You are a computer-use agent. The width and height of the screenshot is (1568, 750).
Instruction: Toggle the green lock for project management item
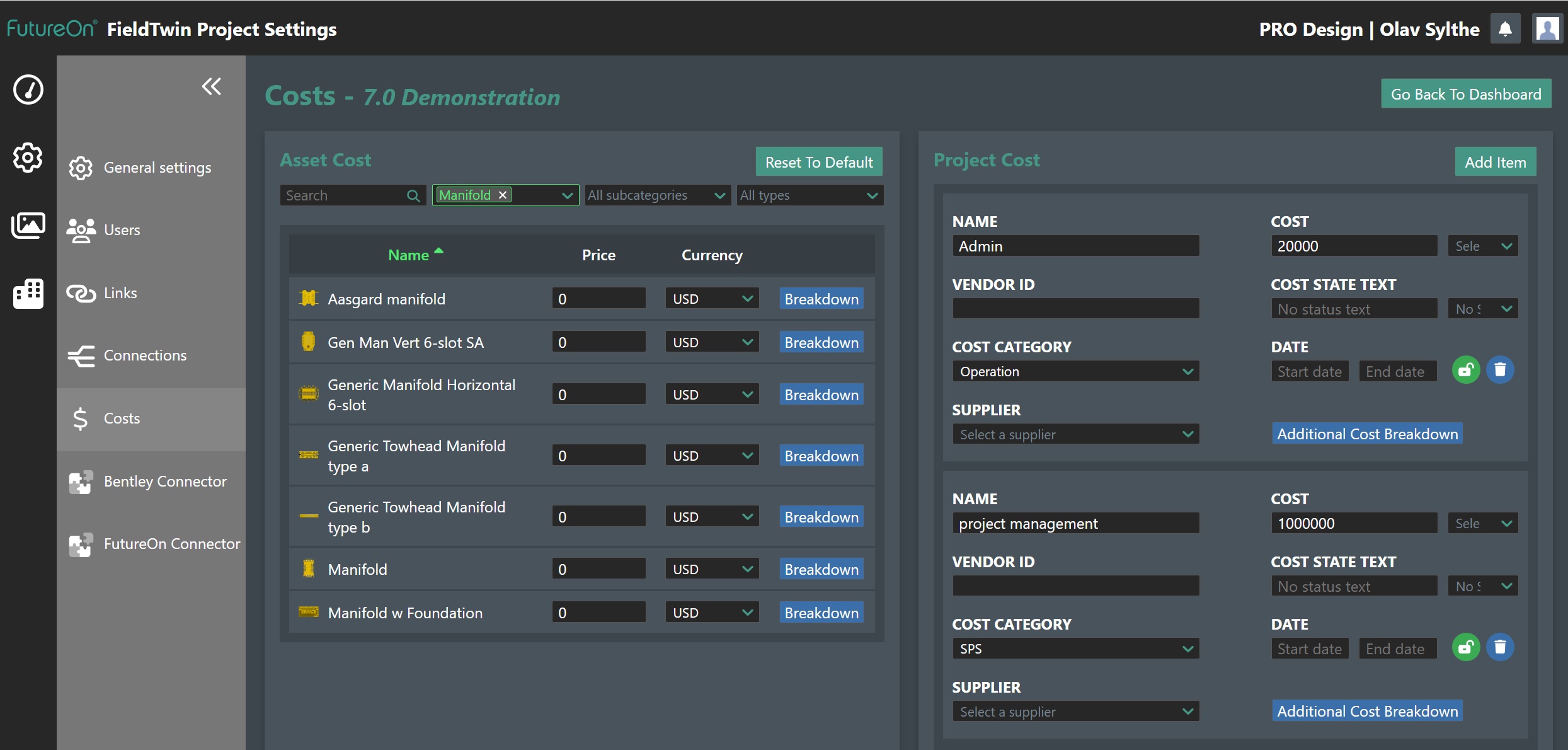(1466, 647)
